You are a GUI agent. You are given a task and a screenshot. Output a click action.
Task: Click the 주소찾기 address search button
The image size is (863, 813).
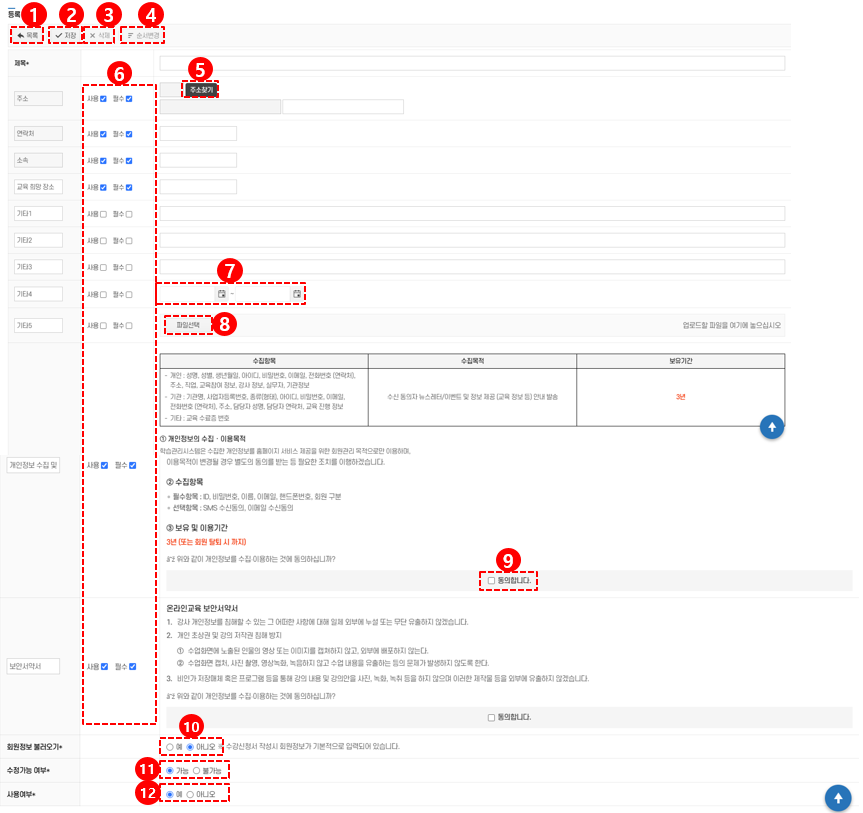pyautogui.click(x=200, y=89)
